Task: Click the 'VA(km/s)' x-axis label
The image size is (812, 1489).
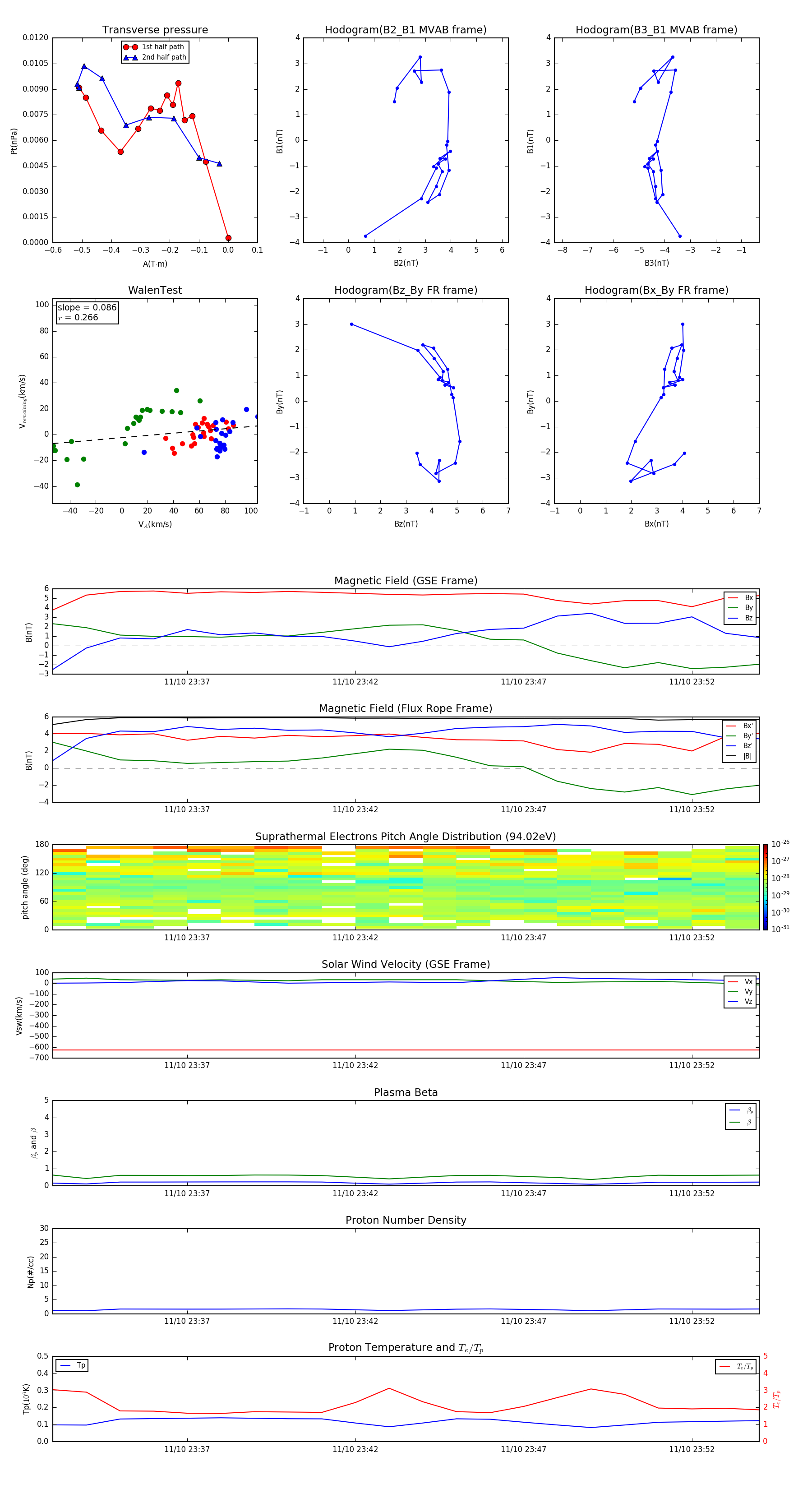Action: [155, 524]
